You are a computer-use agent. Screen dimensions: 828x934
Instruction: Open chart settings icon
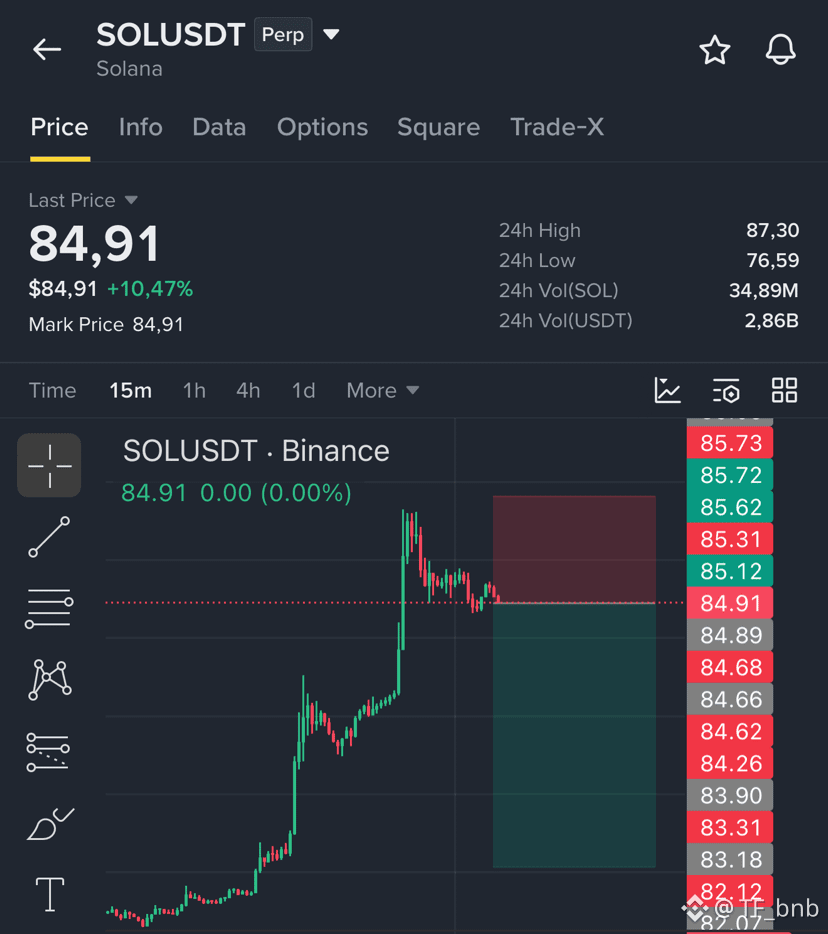click(x=726, y=391)
